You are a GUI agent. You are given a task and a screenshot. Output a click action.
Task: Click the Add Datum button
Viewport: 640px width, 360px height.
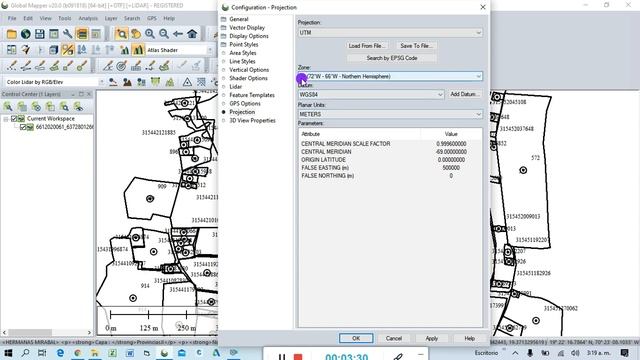coord(464,94)
